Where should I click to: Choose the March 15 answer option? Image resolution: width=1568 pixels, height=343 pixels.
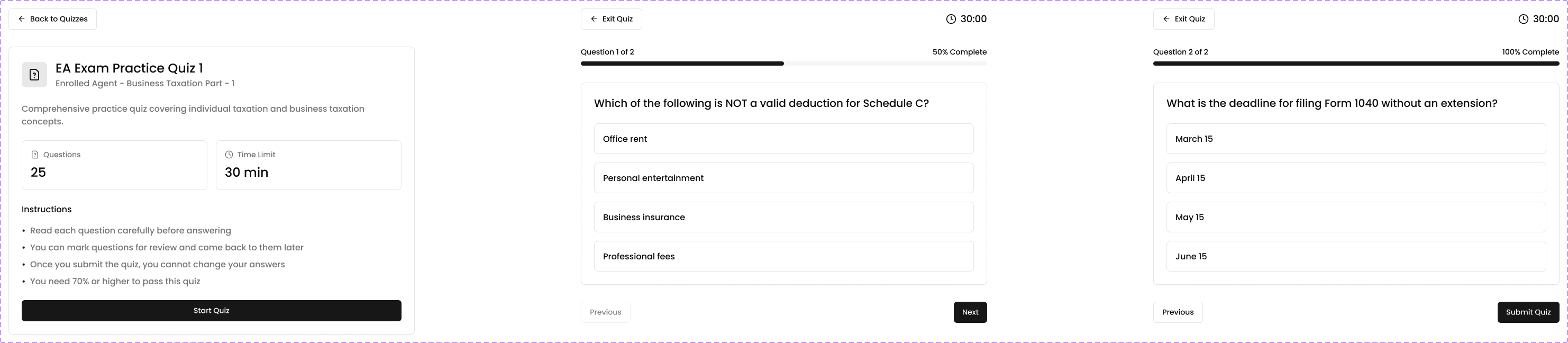[x=1355, y=139]
